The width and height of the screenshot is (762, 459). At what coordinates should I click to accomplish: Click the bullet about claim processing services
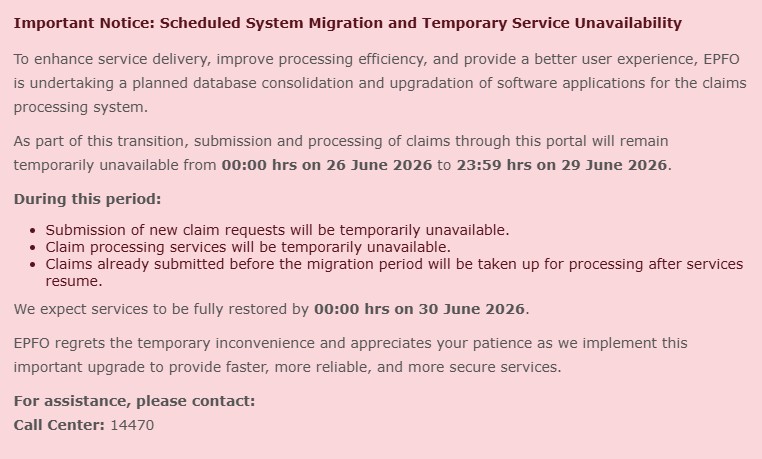[x=248, y=247]
